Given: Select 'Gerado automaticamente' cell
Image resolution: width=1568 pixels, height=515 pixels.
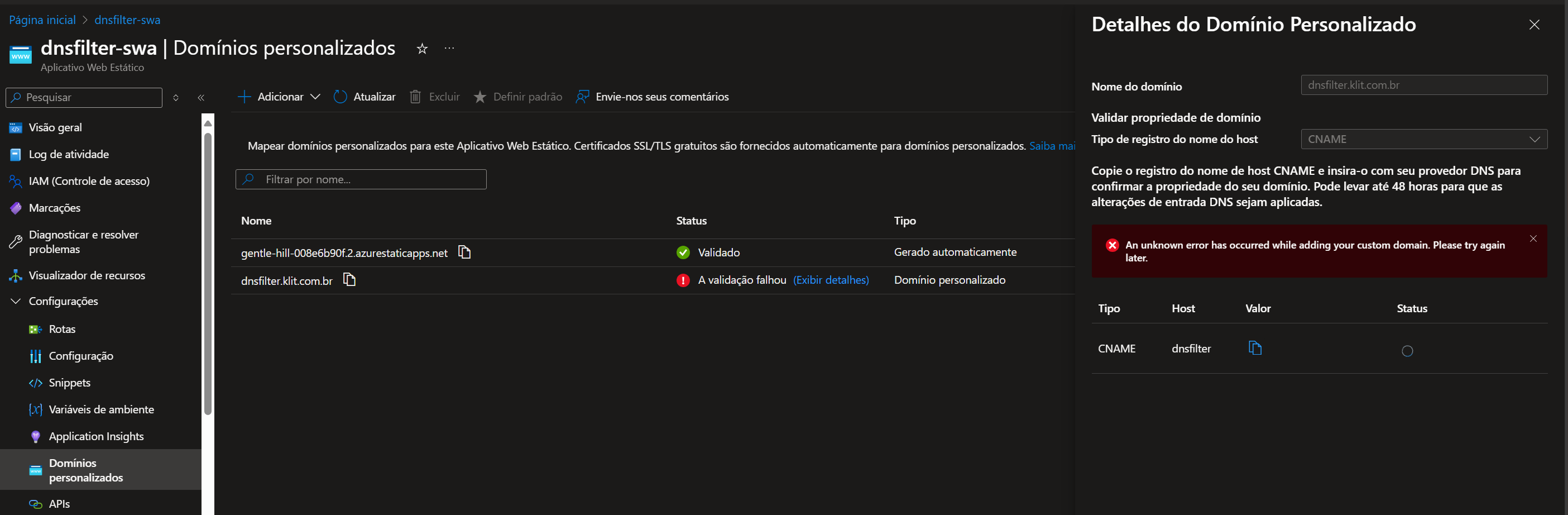Looking at the screenshot, I should point(955,252).
